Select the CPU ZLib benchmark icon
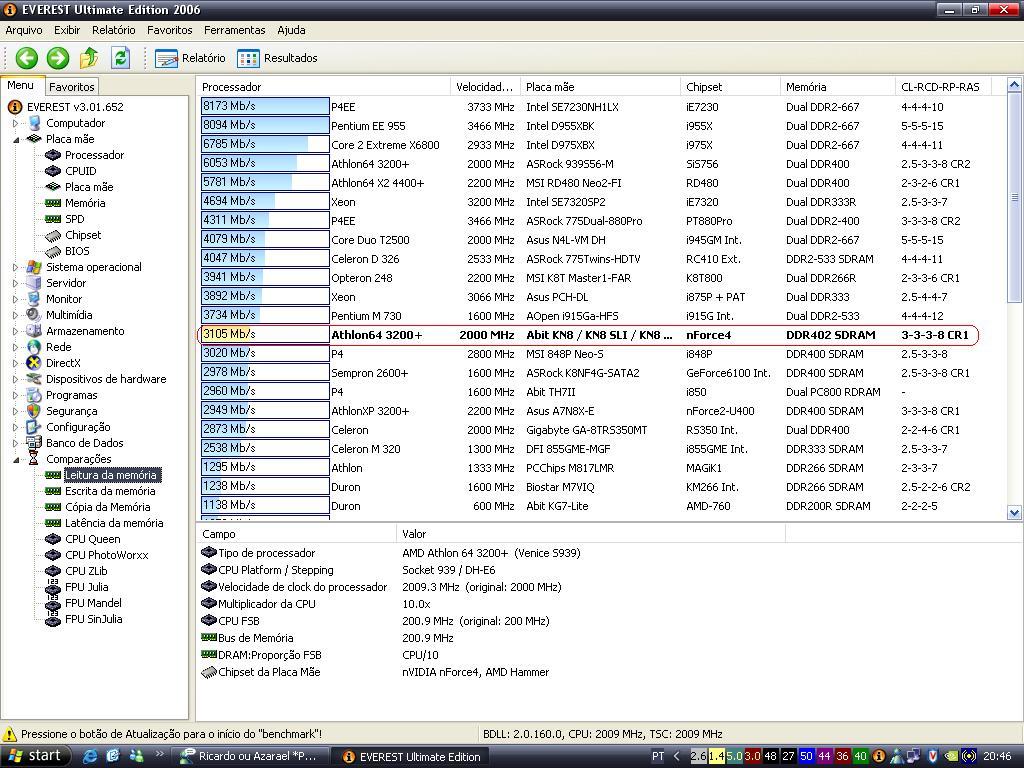 point(53,571)
